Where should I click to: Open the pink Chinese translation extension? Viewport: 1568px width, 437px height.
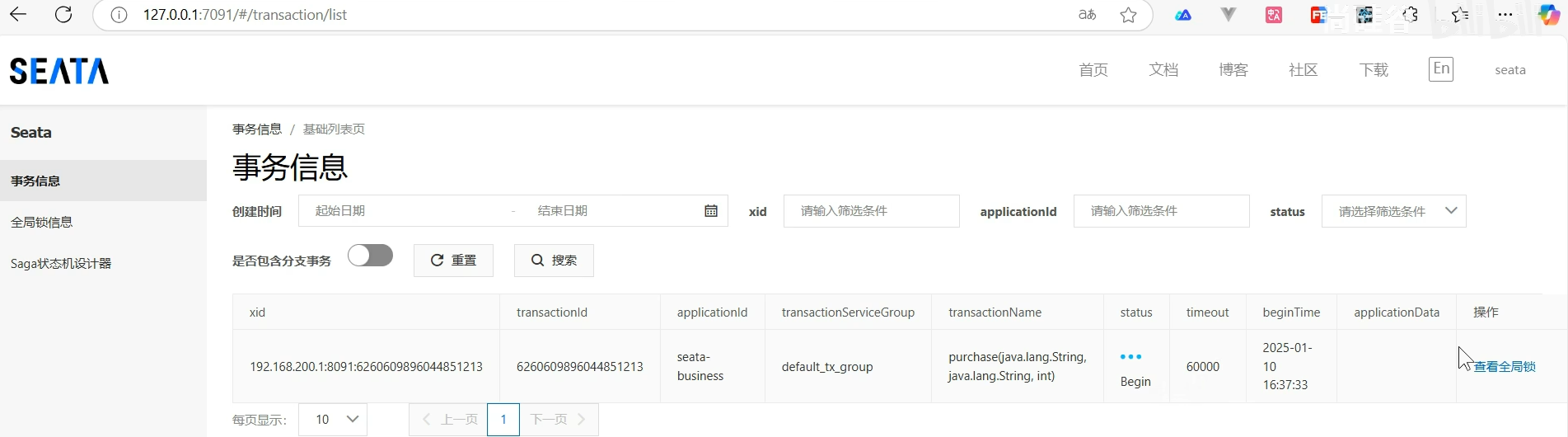(x=1273, y=15)
